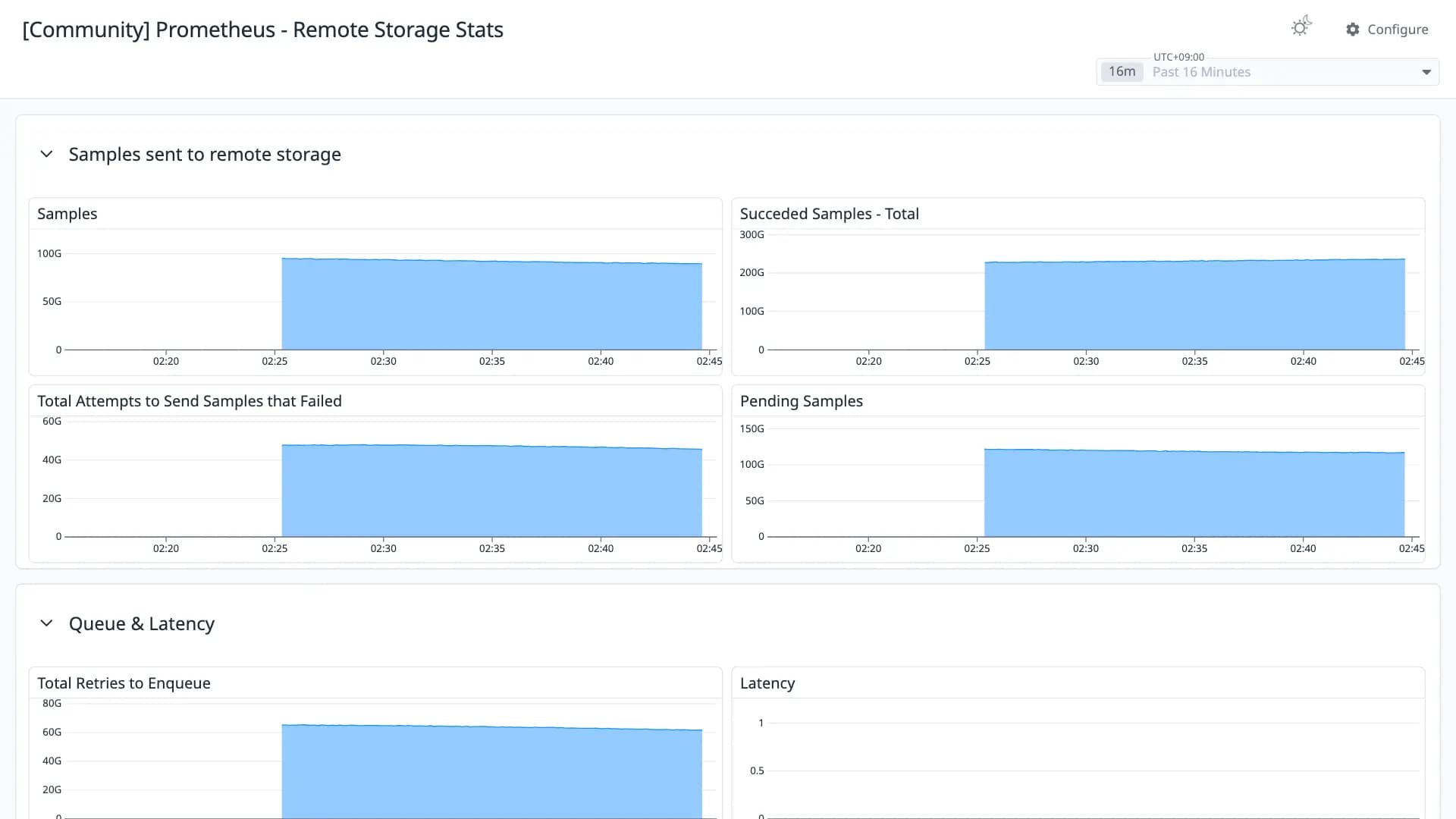This screenshot has height=819, width=1456.
Task: Click the Samples graph title
Action: 67,214
